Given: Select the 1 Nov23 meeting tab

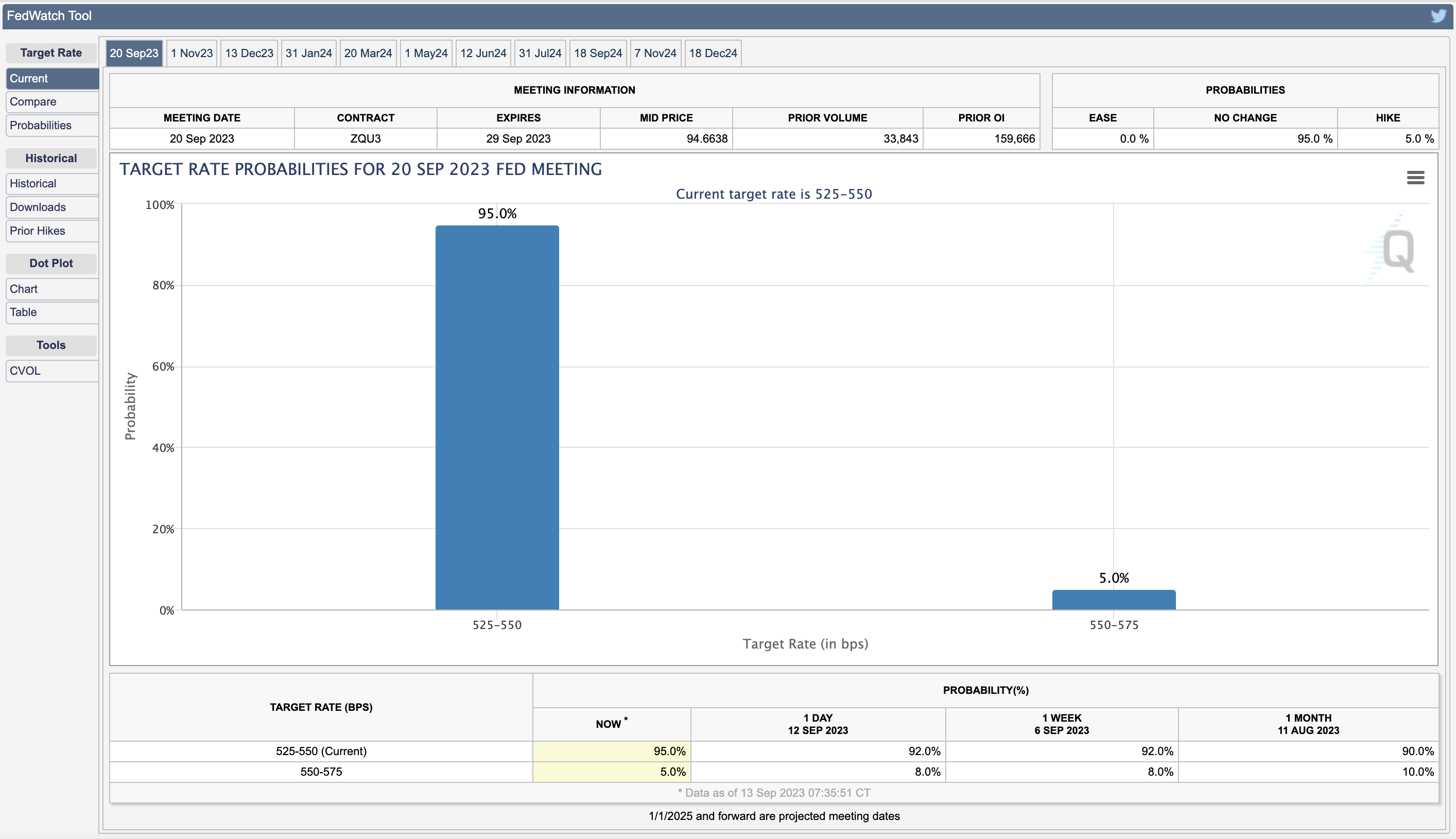Looking at the screenshot, I should point(192,53).
